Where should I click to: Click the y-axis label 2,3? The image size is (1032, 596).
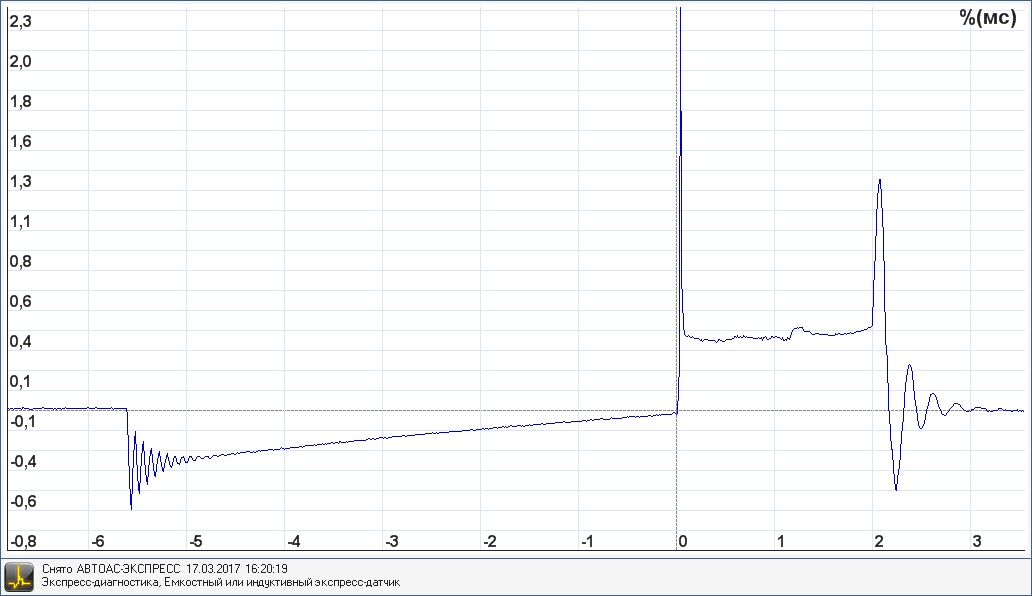[x=20, y=22]
